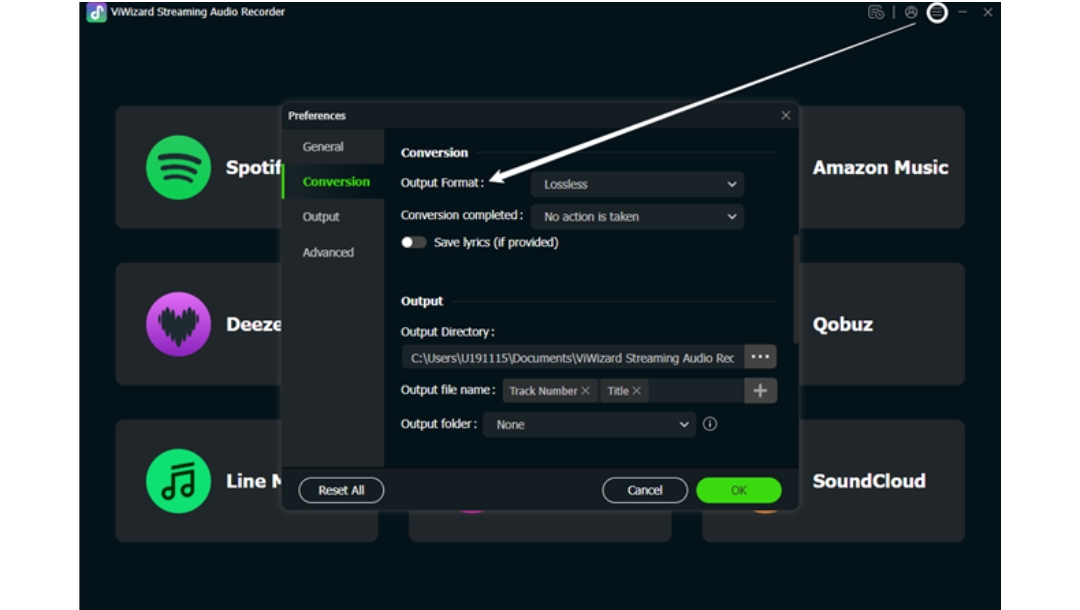Viewport: 1080px width, 610px height.
Task: Click the Line Music note icon
Action: pos(178,481)
